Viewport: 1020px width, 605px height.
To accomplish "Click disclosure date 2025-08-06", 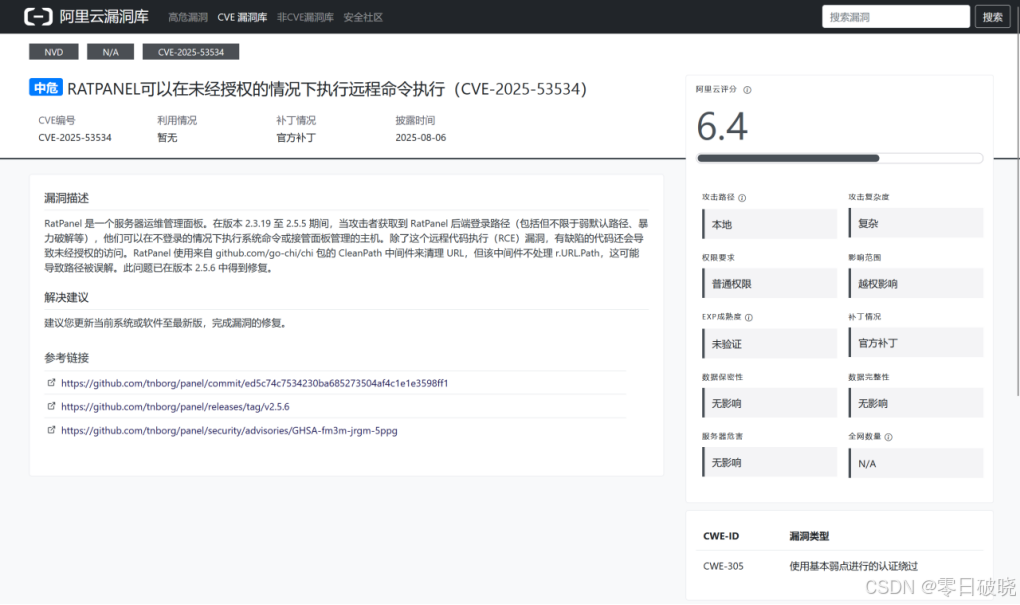I will coord(421,138).
